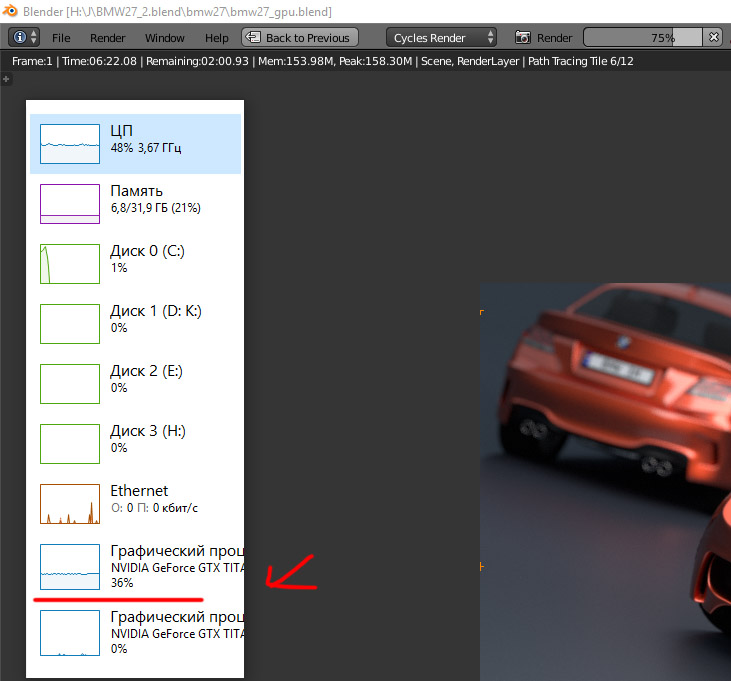Click the rendered red BMW image
The height and width of the screenshot is (681, 731).
606,482
